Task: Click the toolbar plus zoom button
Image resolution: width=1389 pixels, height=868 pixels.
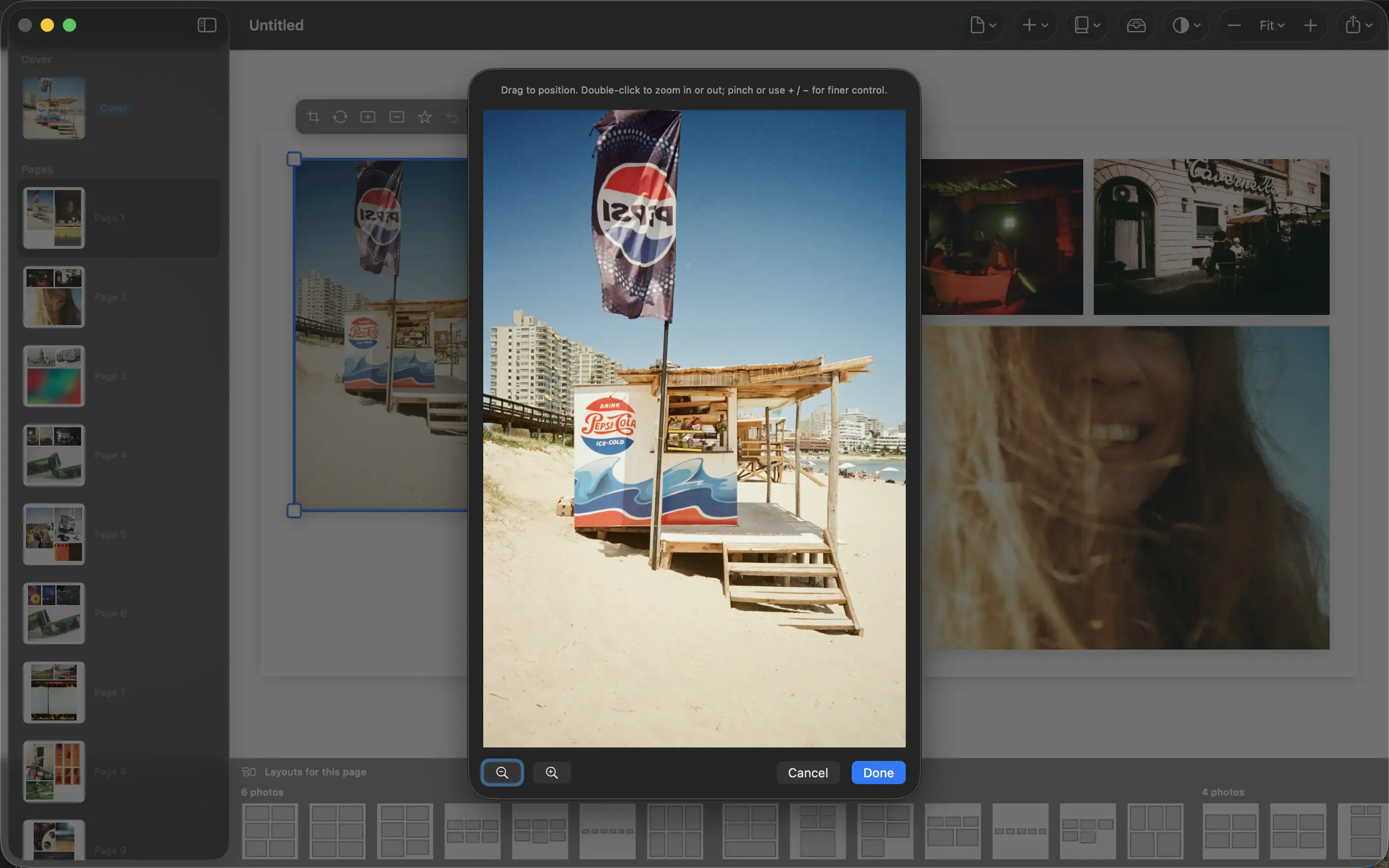Action: click(1310, 25)
